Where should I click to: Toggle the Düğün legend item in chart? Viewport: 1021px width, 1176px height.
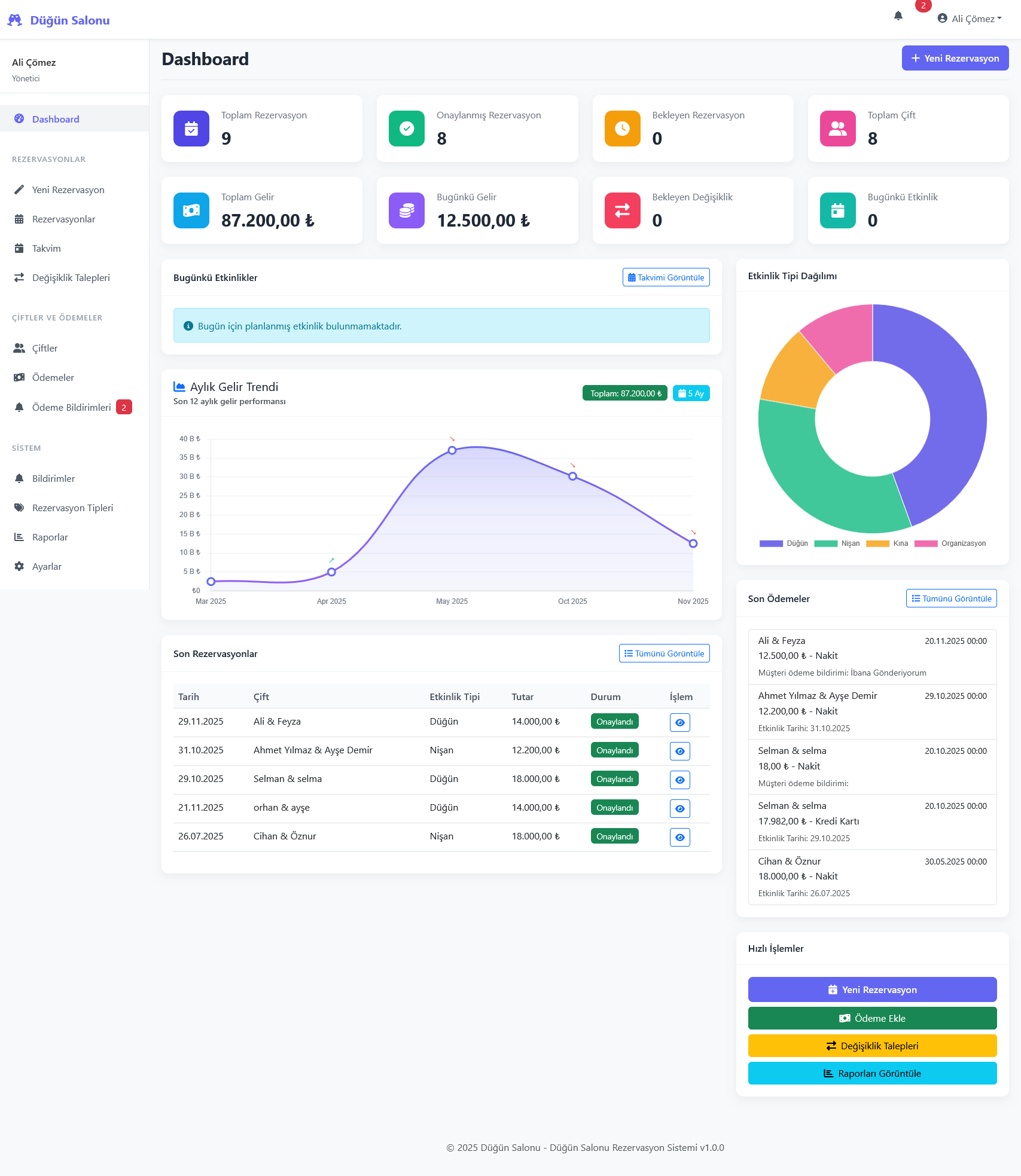pyautogui.click(x=784, y=543)
